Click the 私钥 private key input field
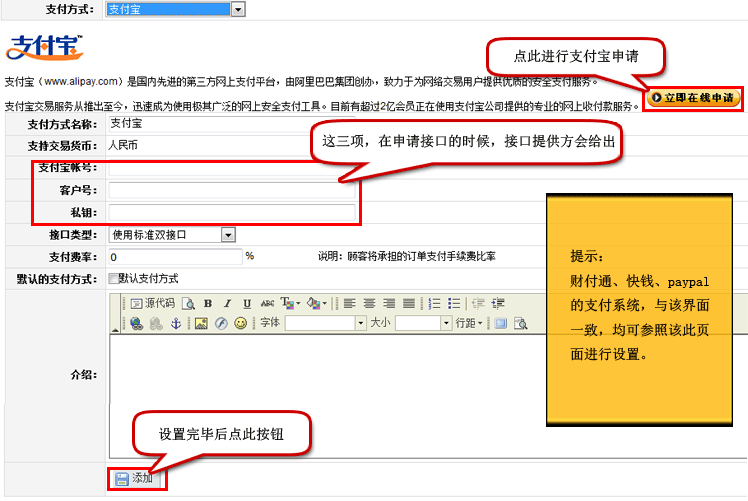 [x=232, y=212]
